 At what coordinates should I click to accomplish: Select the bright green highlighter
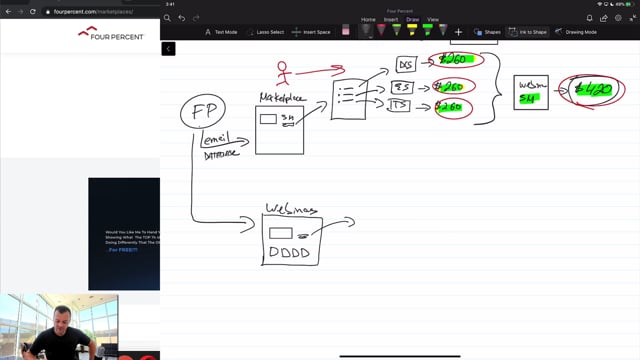point(427,30)
